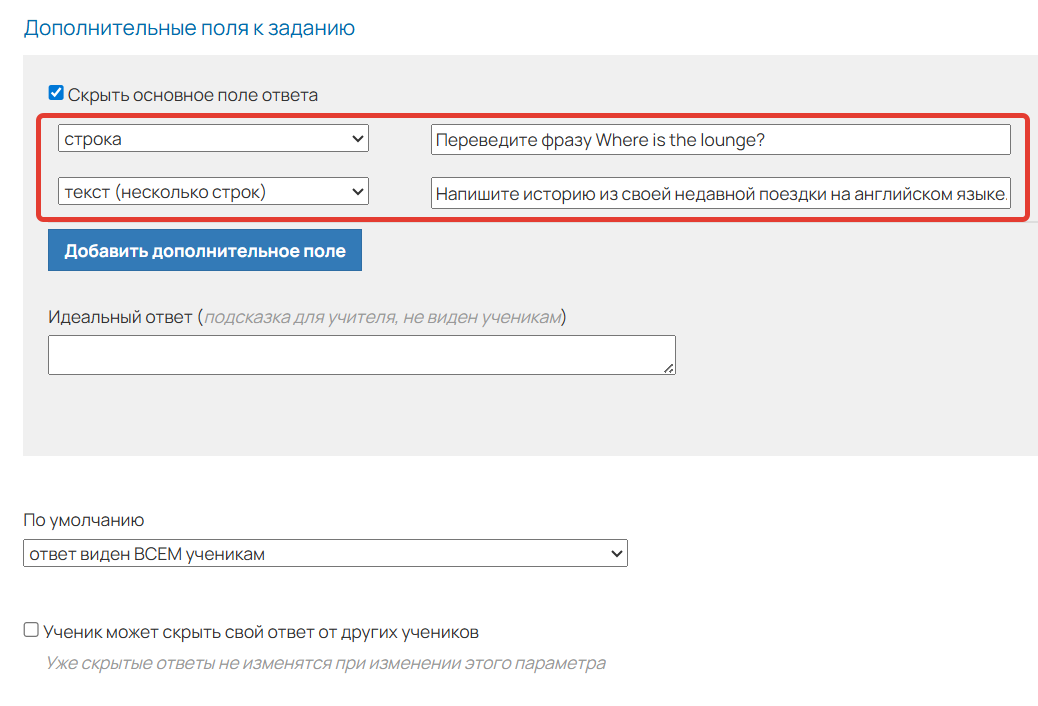Uncheck the "Скрыть основное поле ответа" checkbox
This screenshot has width=1038, height=706.
click(x=56, y=94)
